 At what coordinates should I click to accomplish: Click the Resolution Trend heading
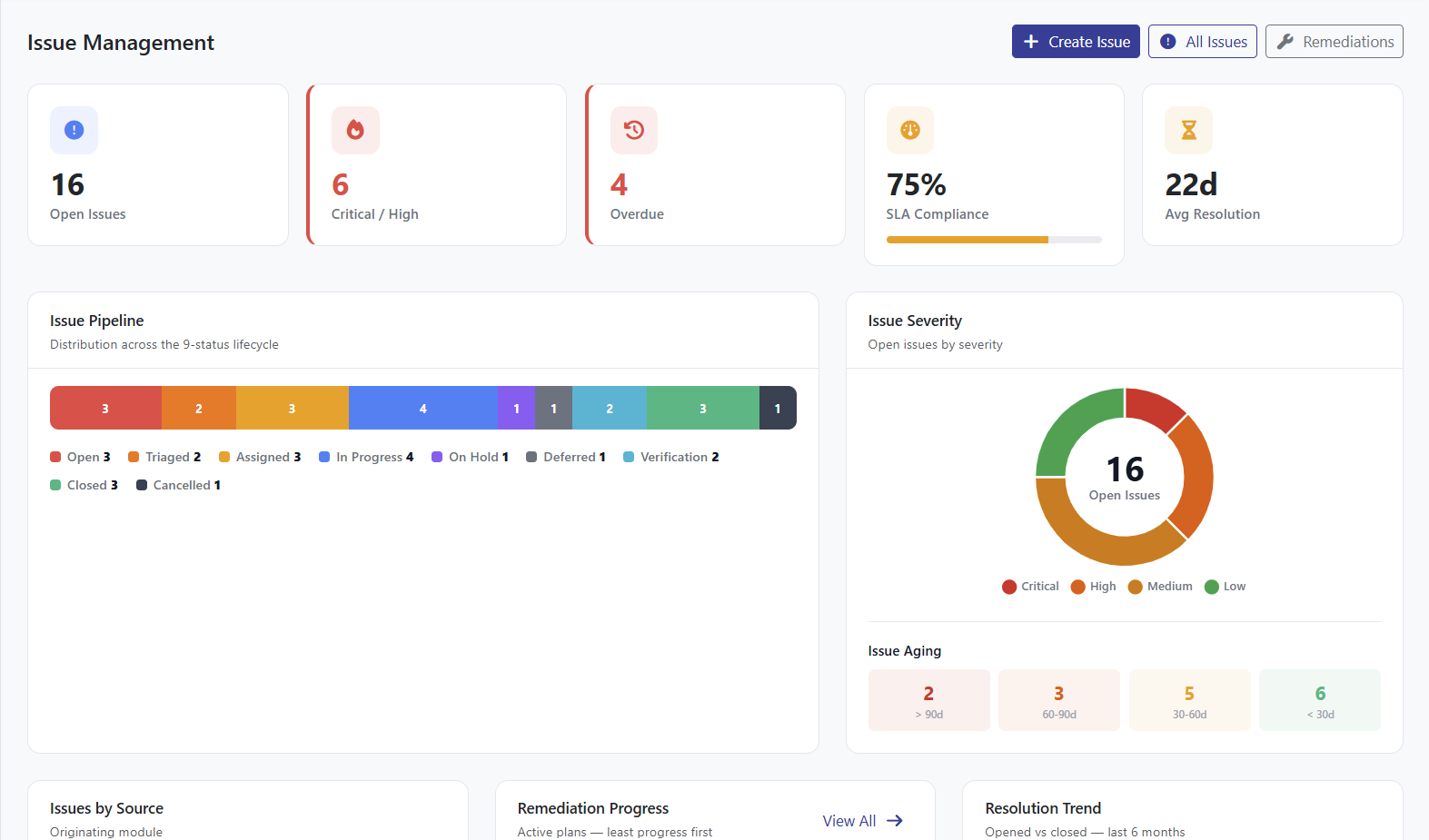point(1043,808)
